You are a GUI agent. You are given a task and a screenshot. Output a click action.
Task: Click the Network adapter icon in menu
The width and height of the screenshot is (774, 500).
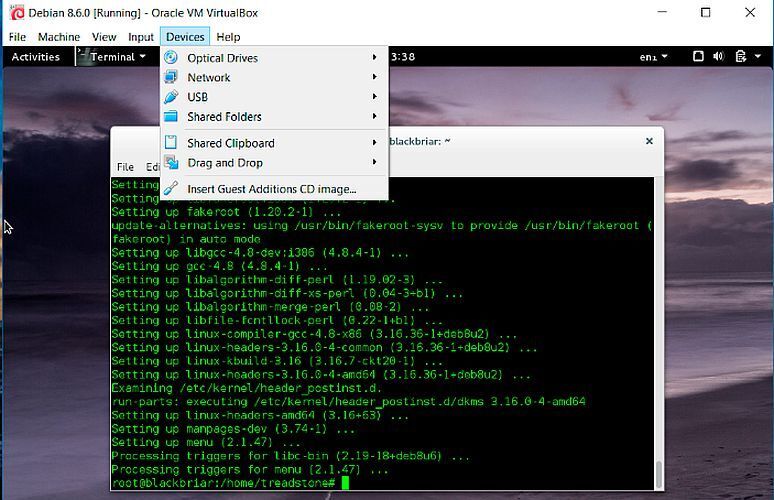[170, 77]
